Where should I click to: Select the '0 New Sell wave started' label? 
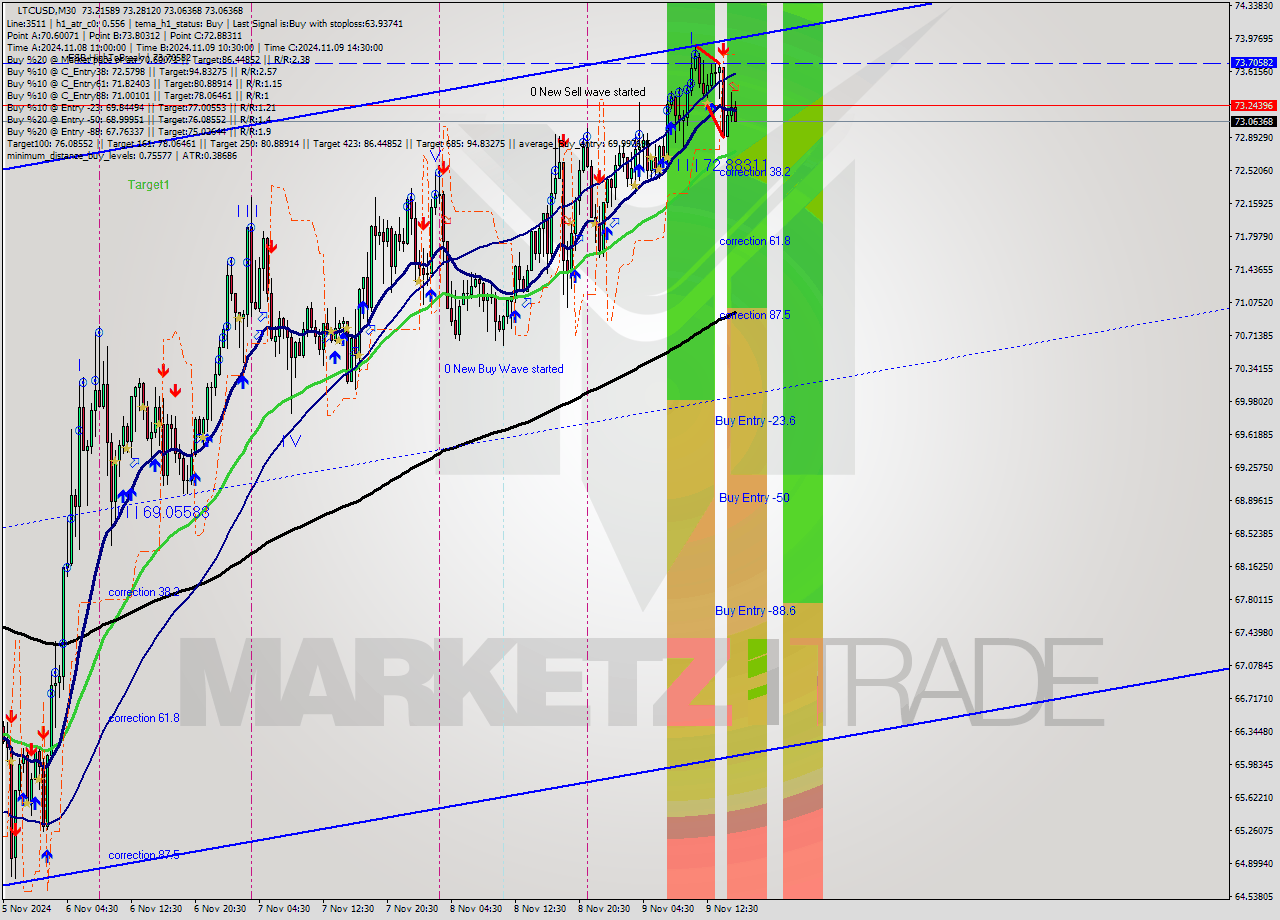(588, 92)
